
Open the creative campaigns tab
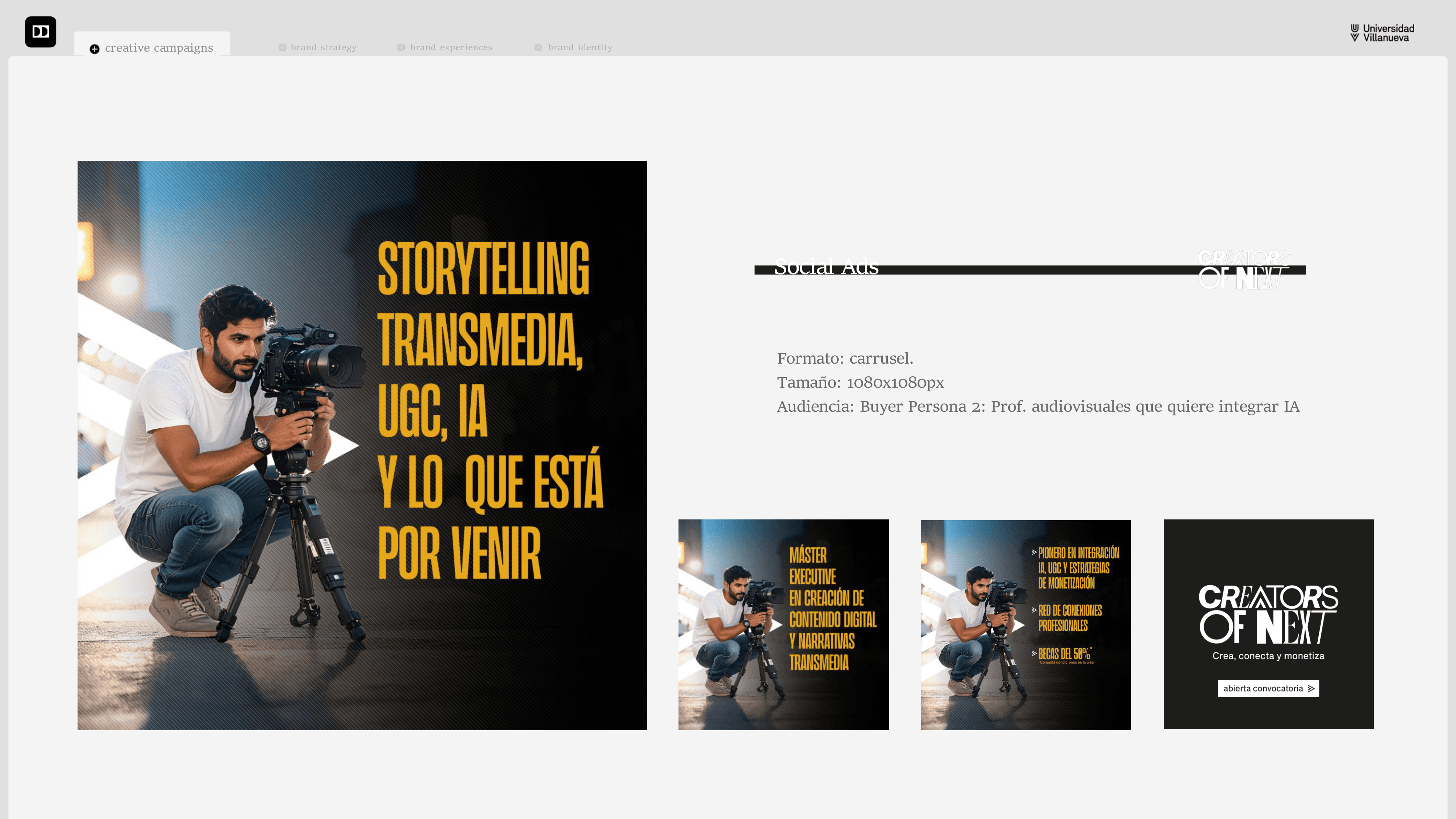point(159,48)
